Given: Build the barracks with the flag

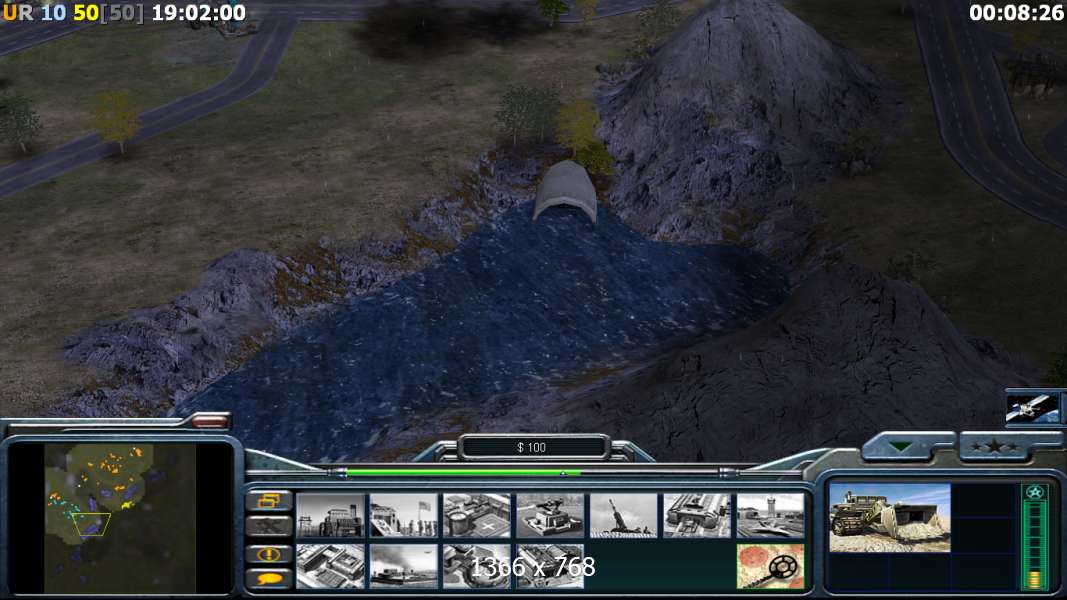Looking at the screenshot, I should pyautogui.click(x=404, y=516).
